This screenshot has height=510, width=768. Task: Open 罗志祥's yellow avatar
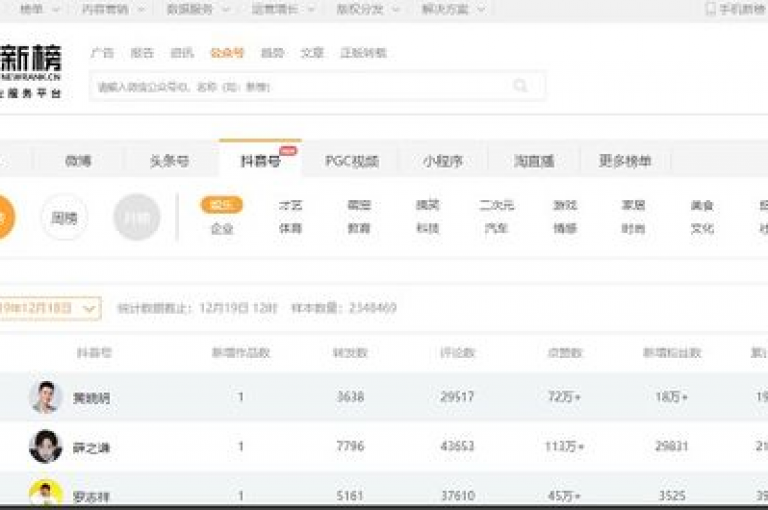click(46, 494)
